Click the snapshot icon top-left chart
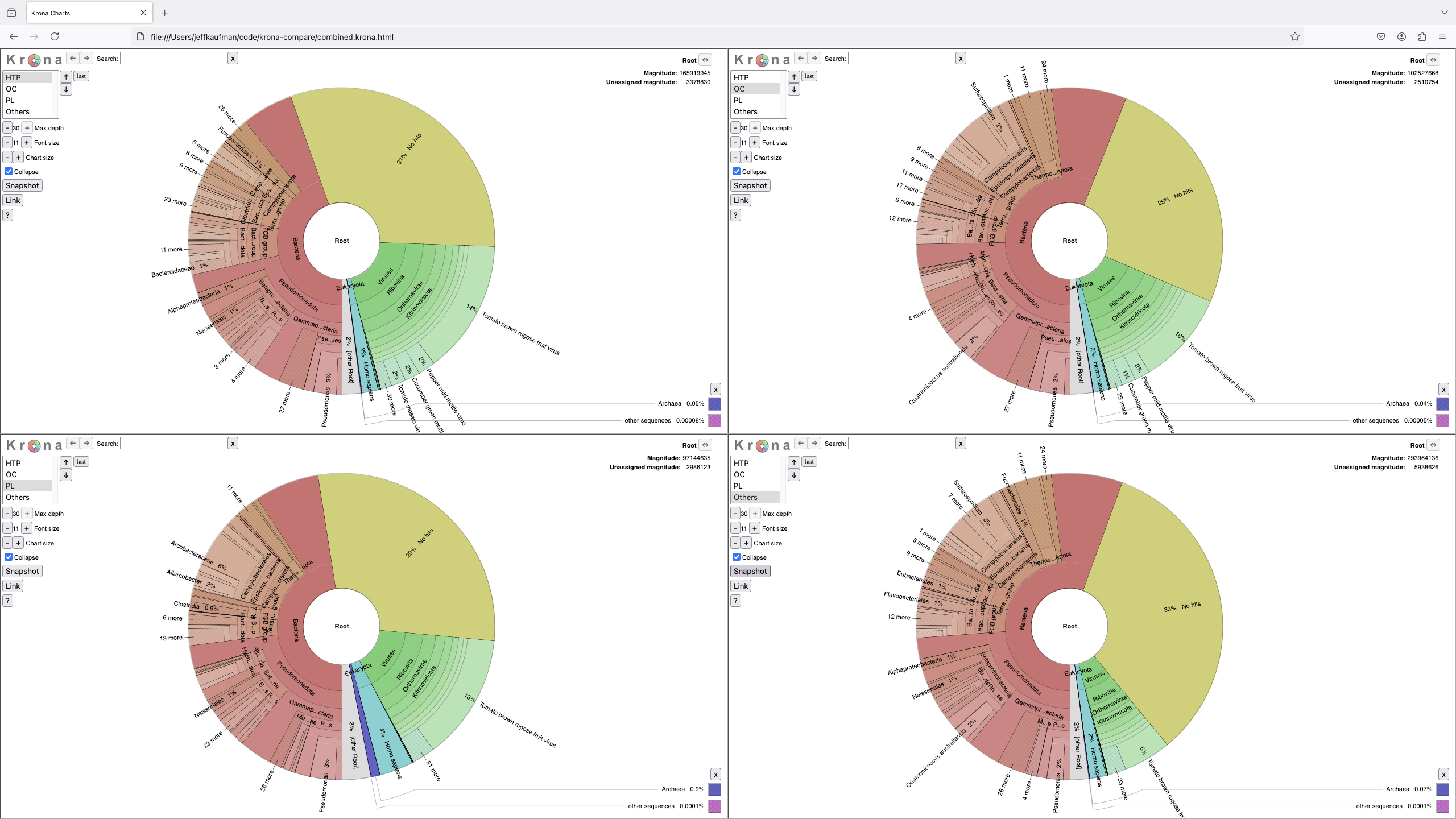The width and height of the screenshot is (1456, 819). click(21, 185)
